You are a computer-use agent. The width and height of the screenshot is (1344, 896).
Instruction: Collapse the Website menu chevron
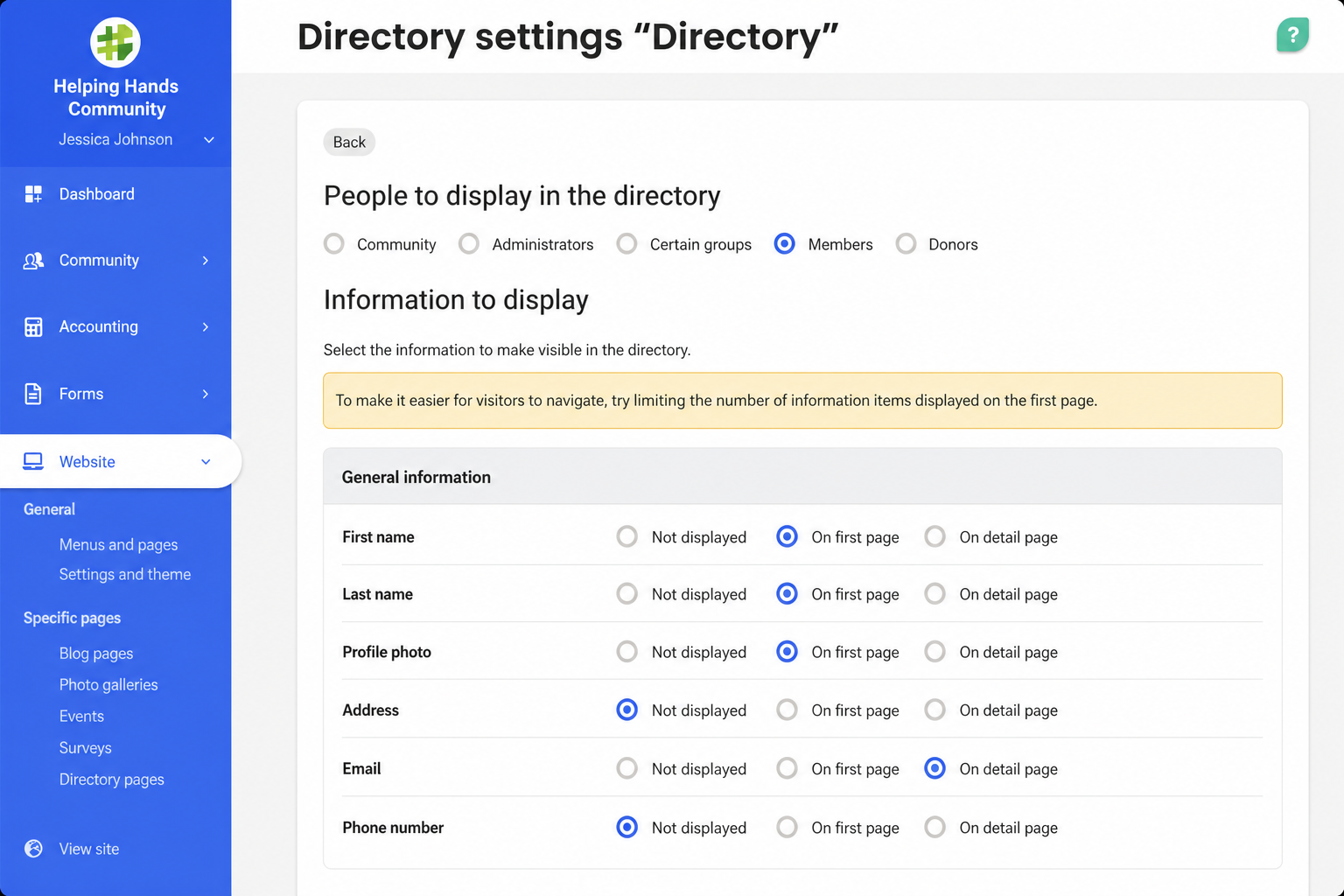(206, 462)
